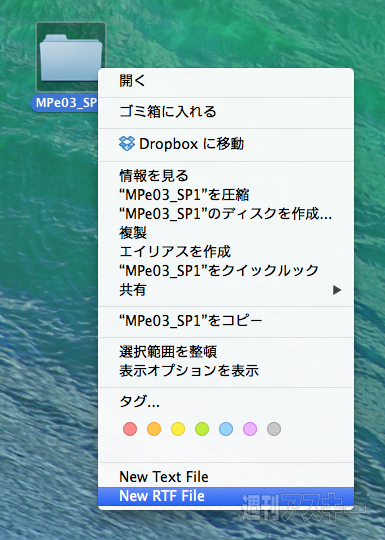Image resolution: width=385 pixels, height=540 pixels.
Task: Expand the 共有 submenu
Action: click(226, 290)
